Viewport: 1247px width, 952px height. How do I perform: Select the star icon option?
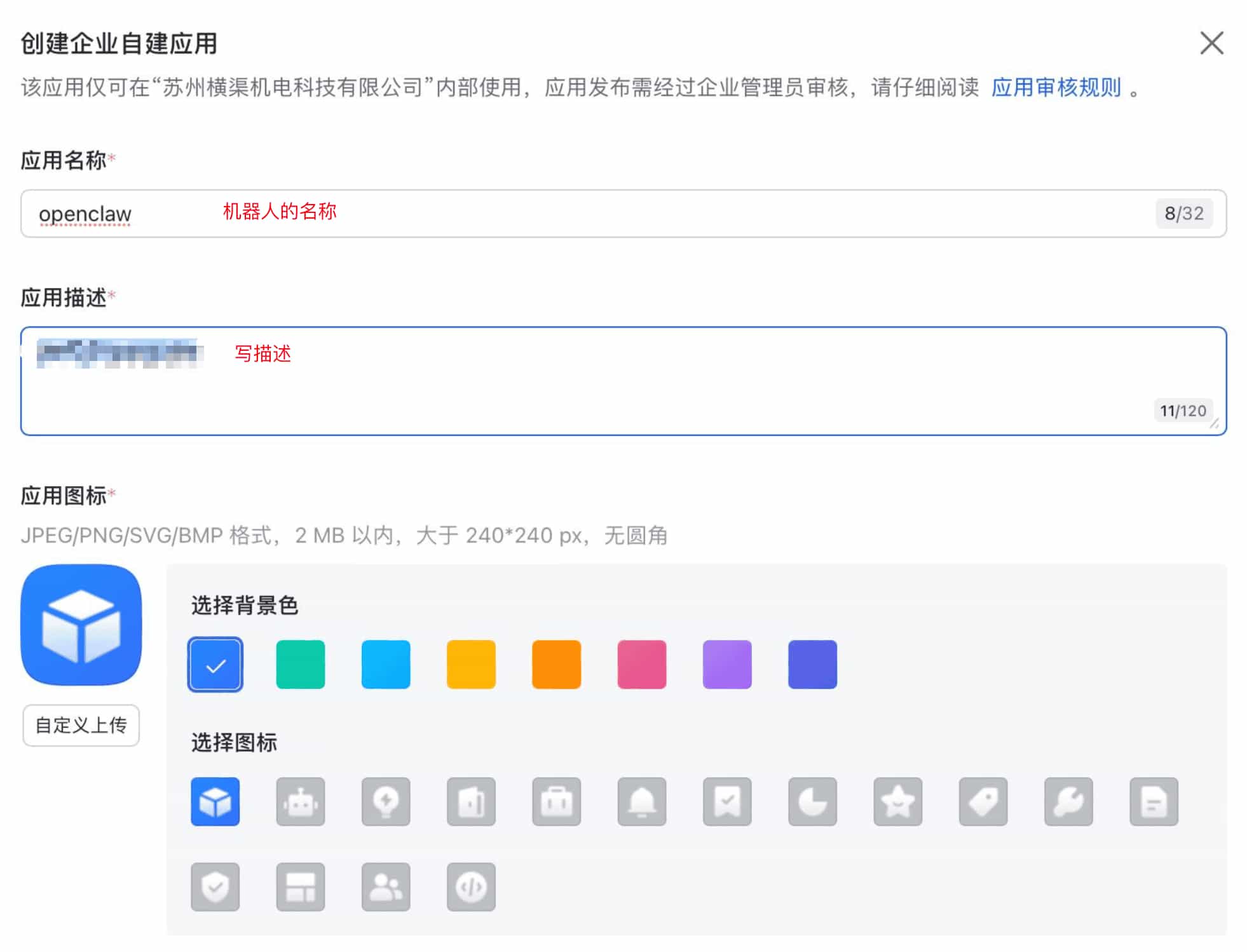coord(897,801)
